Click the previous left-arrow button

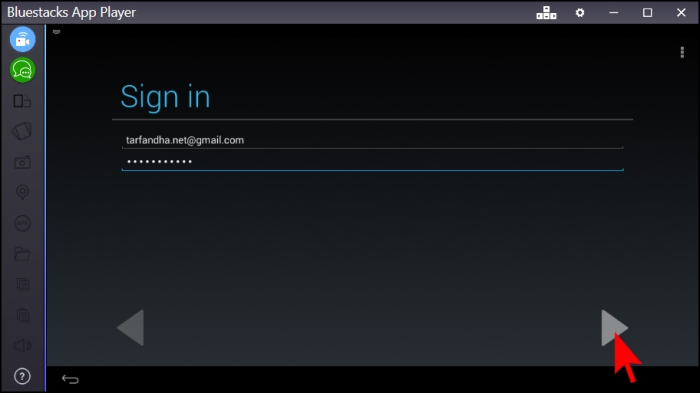(x=131, y=328)
